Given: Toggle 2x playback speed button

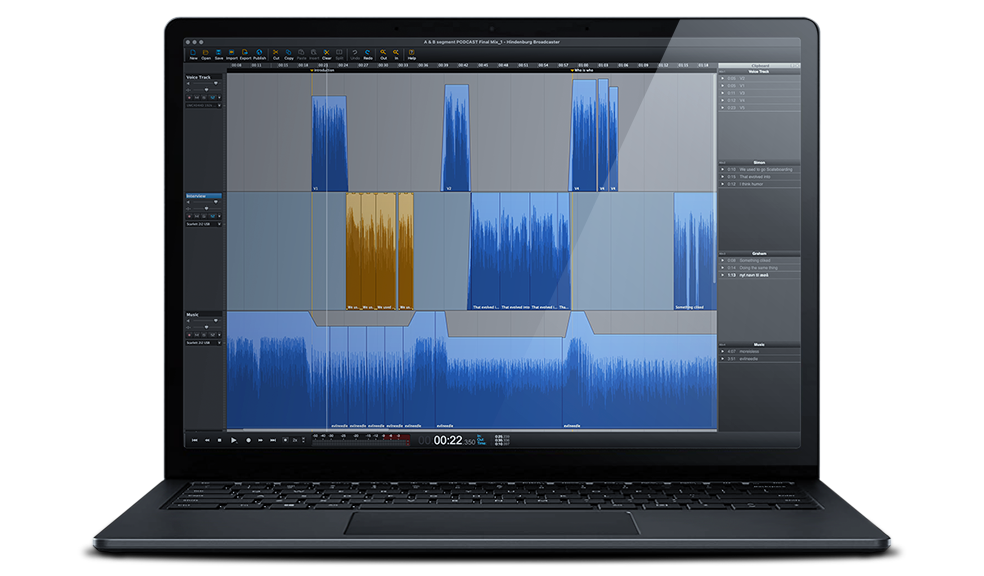Looking at the screenshot, I should [294, 440].
